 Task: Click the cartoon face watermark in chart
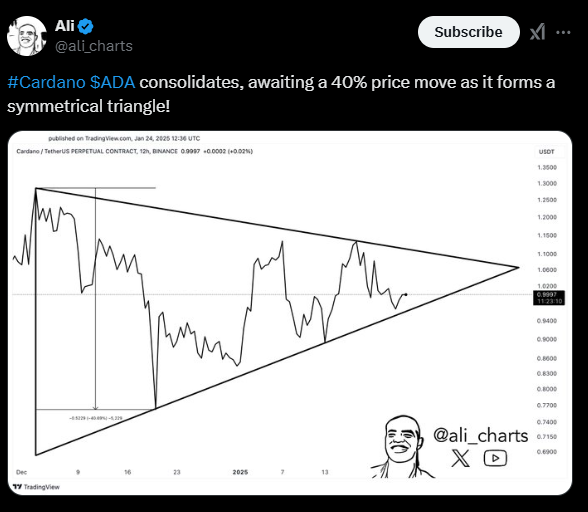coord(402,446)
